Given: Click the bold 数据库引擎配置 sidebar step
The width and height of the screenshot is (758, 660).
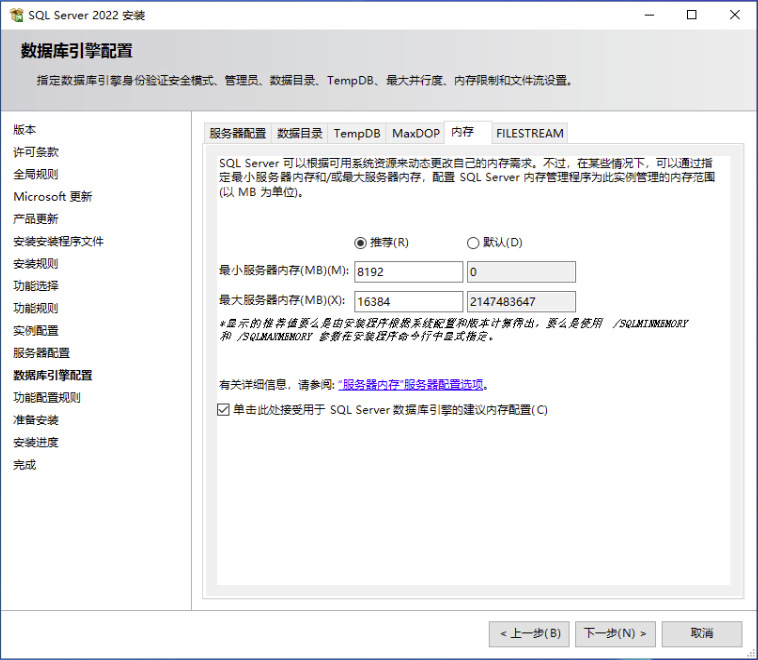Looking at the screenshot, I should [x=53, y=375].
